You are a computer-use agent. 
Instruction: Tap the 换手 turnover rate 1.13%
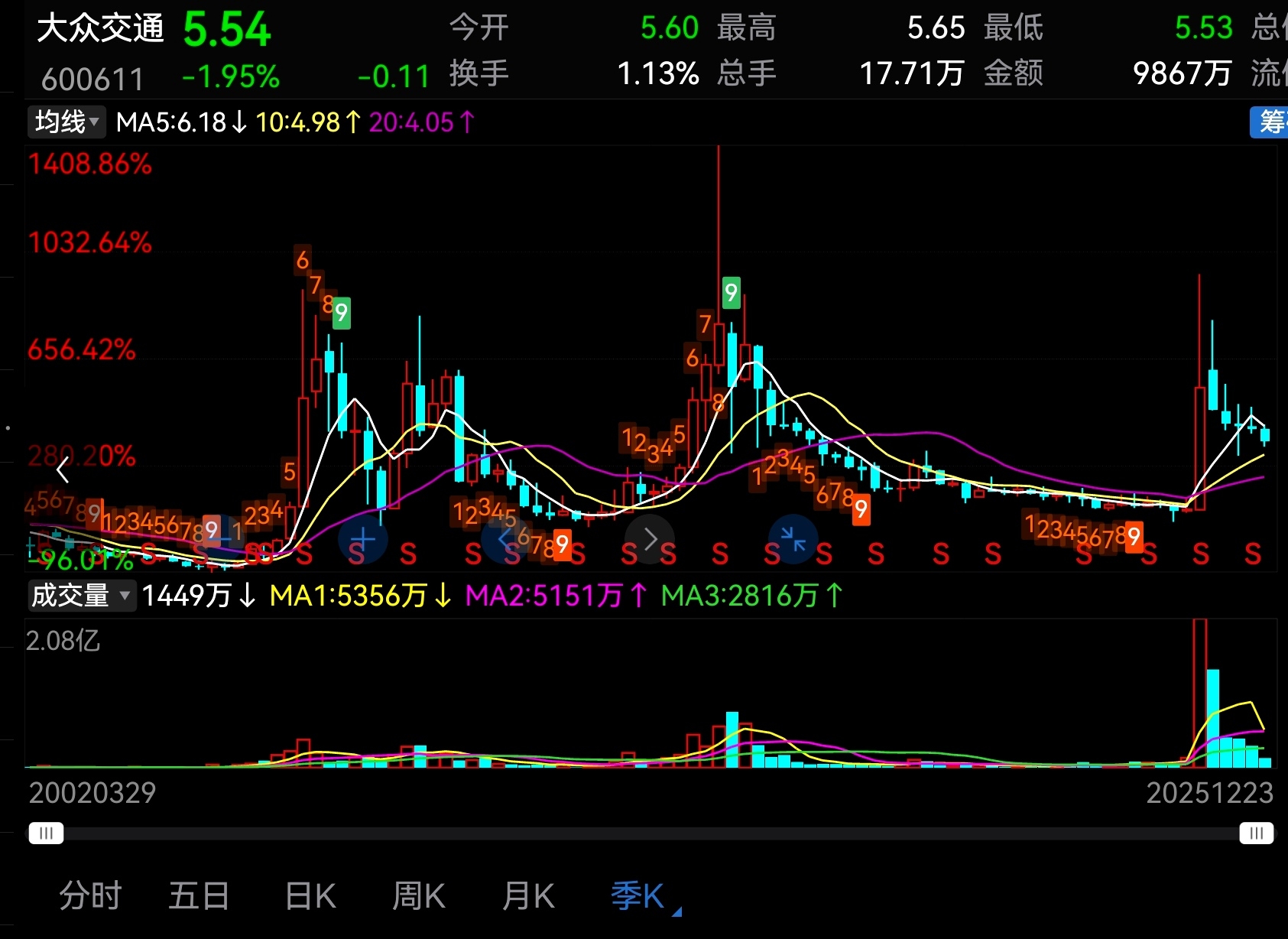pos(658,74)
